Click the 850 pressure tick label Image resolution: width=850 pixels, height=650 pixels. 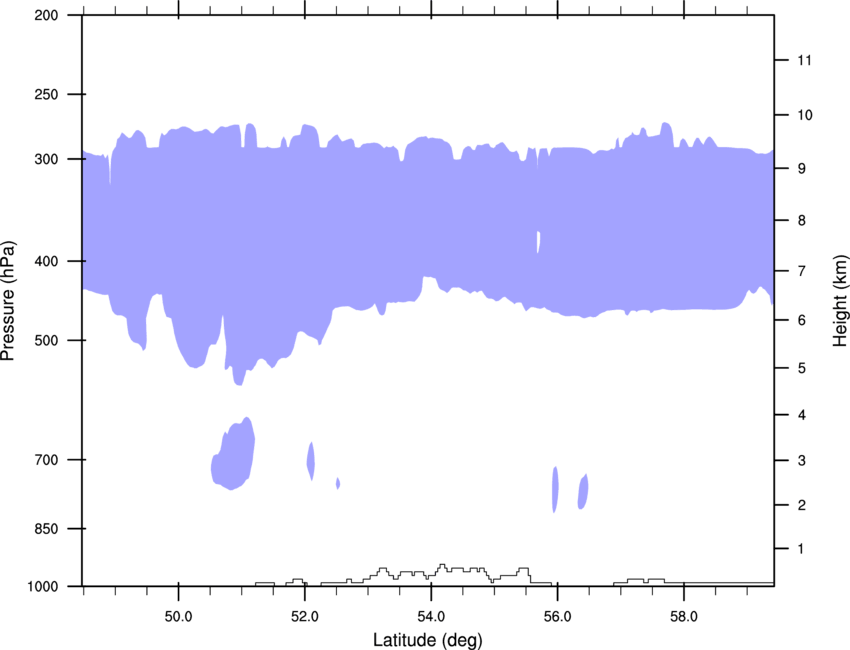(46, 529)
